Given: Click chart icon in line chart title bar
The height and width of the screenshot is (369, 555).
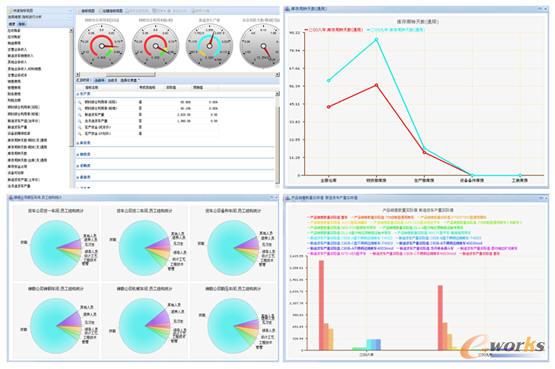Looking at the screenshot, I should point(287,8).
